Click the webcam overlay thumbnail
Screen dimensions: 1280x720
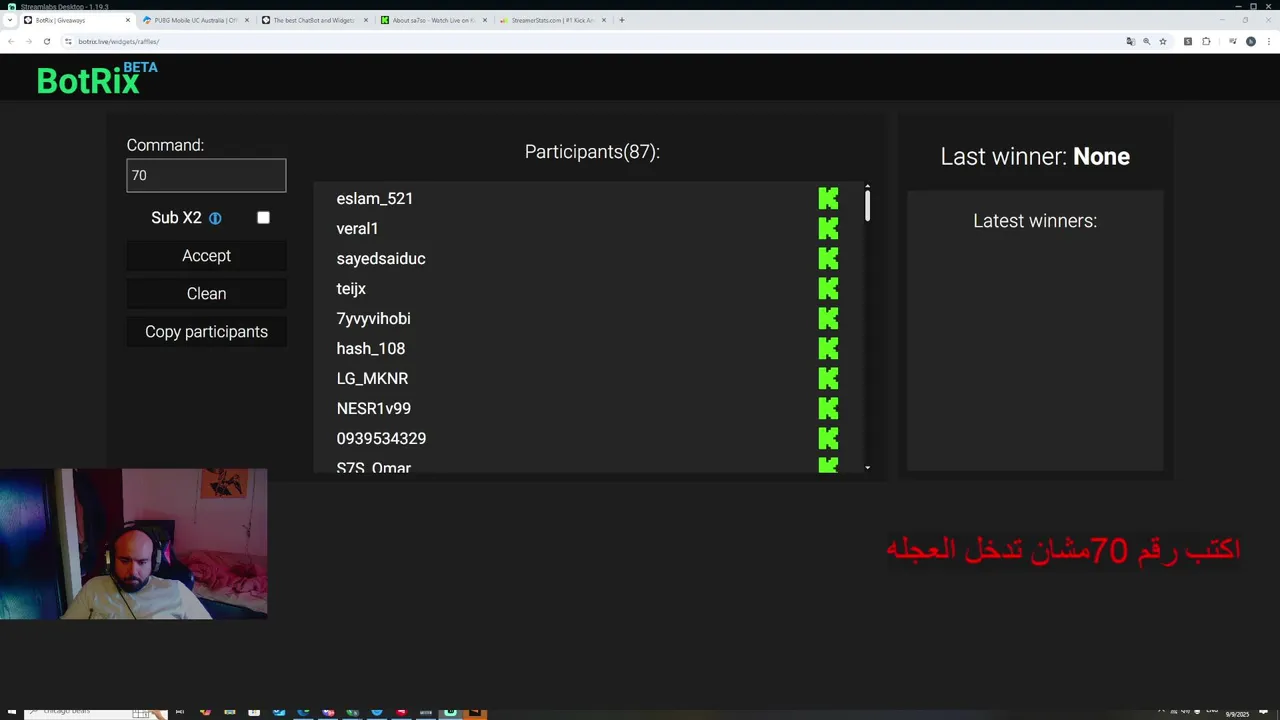pyautogui.click(x=134, y=544)
